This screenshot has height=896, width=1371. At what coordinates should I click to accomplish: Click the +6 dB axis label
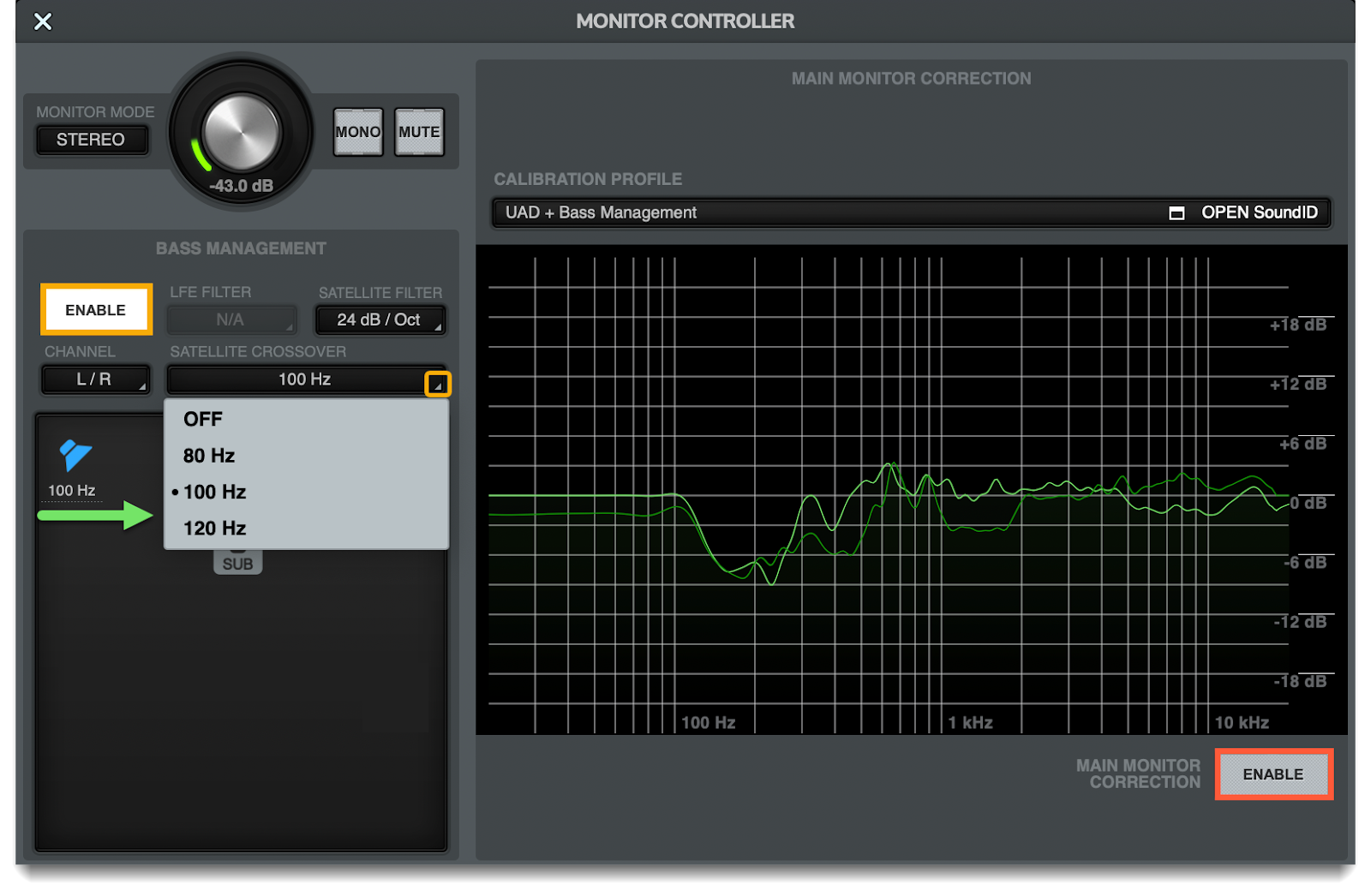[x=1302, y=444]
